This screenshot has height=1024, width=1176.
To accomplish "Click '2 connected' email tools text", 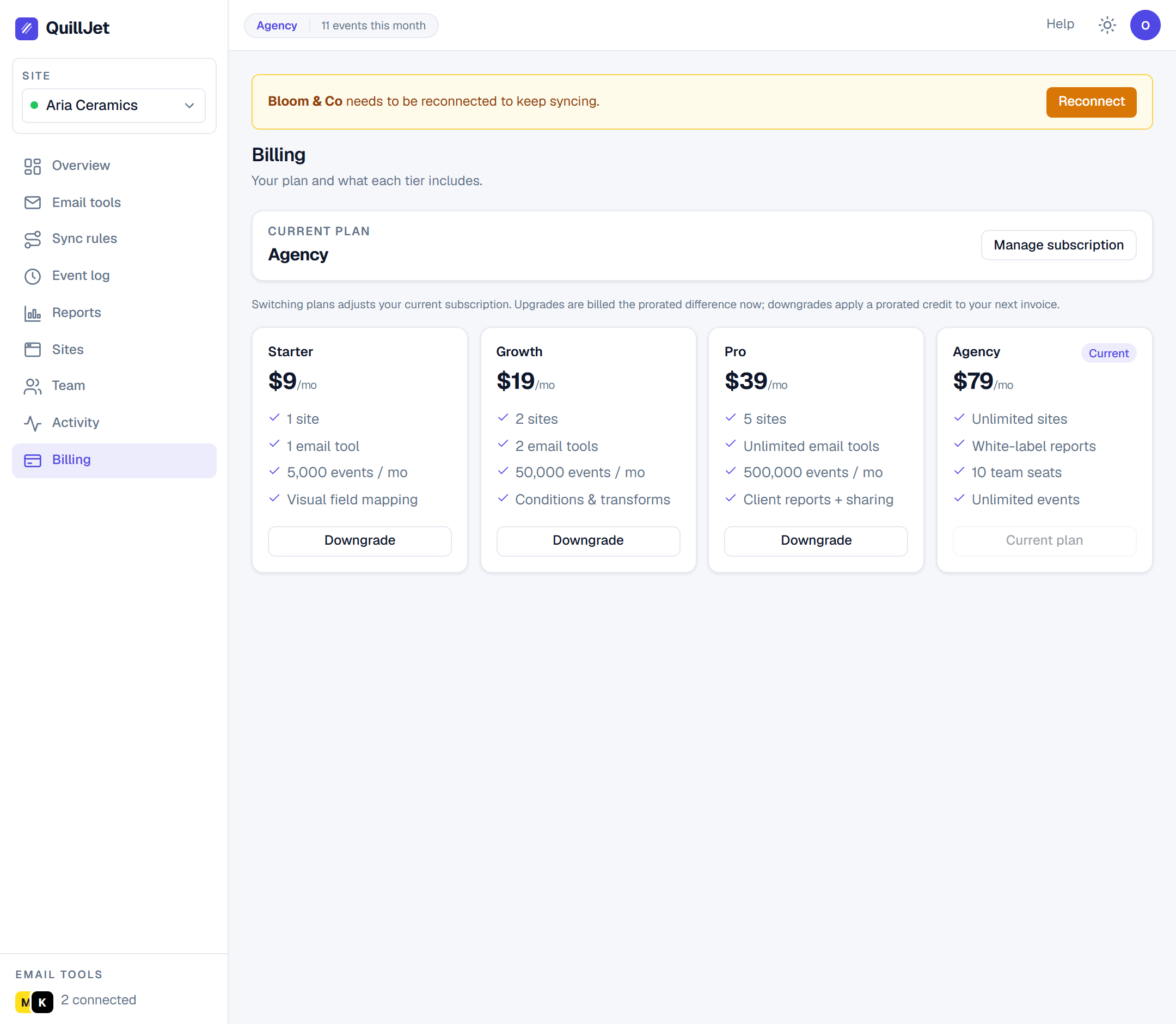I will [99, 1000].
